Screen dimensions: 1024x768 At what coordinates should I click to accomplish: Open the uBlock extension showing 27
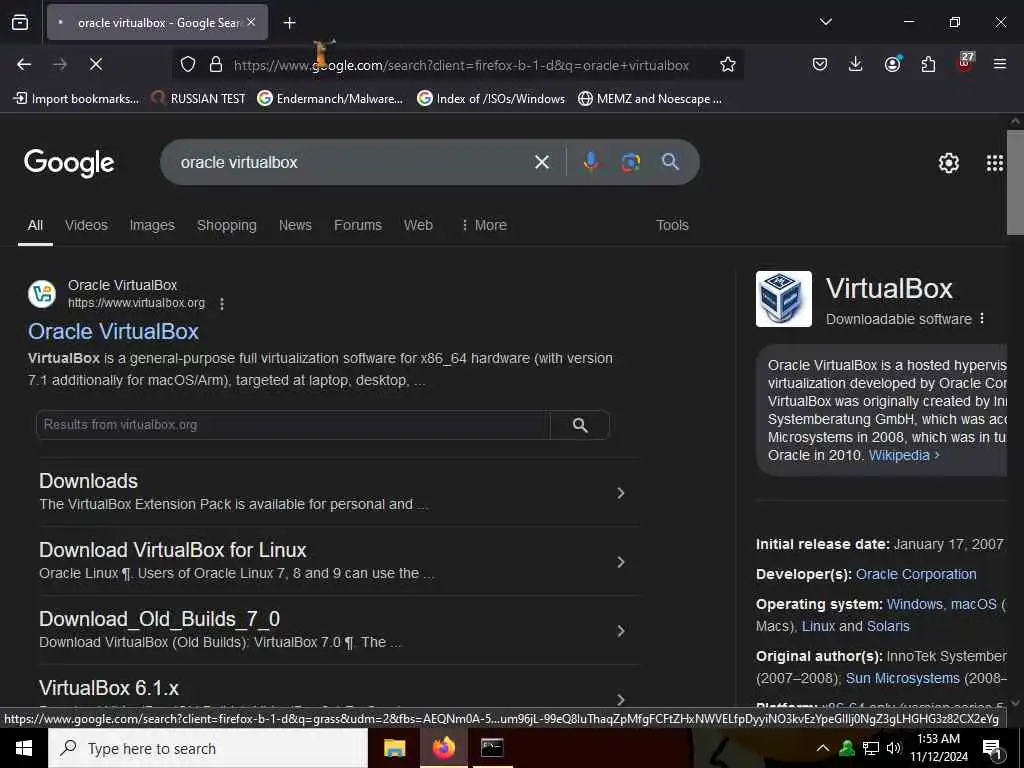pyautogui.click(x=965, y=63)
